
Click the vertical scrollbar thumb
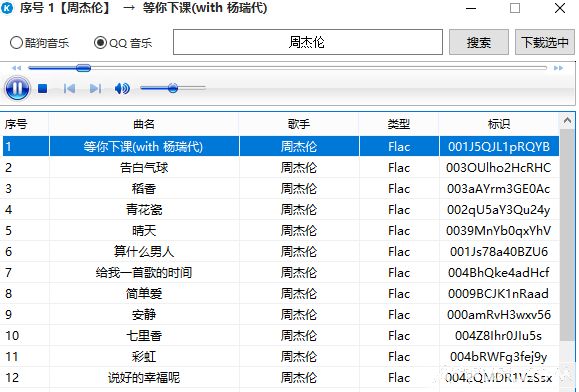point(568,235)
